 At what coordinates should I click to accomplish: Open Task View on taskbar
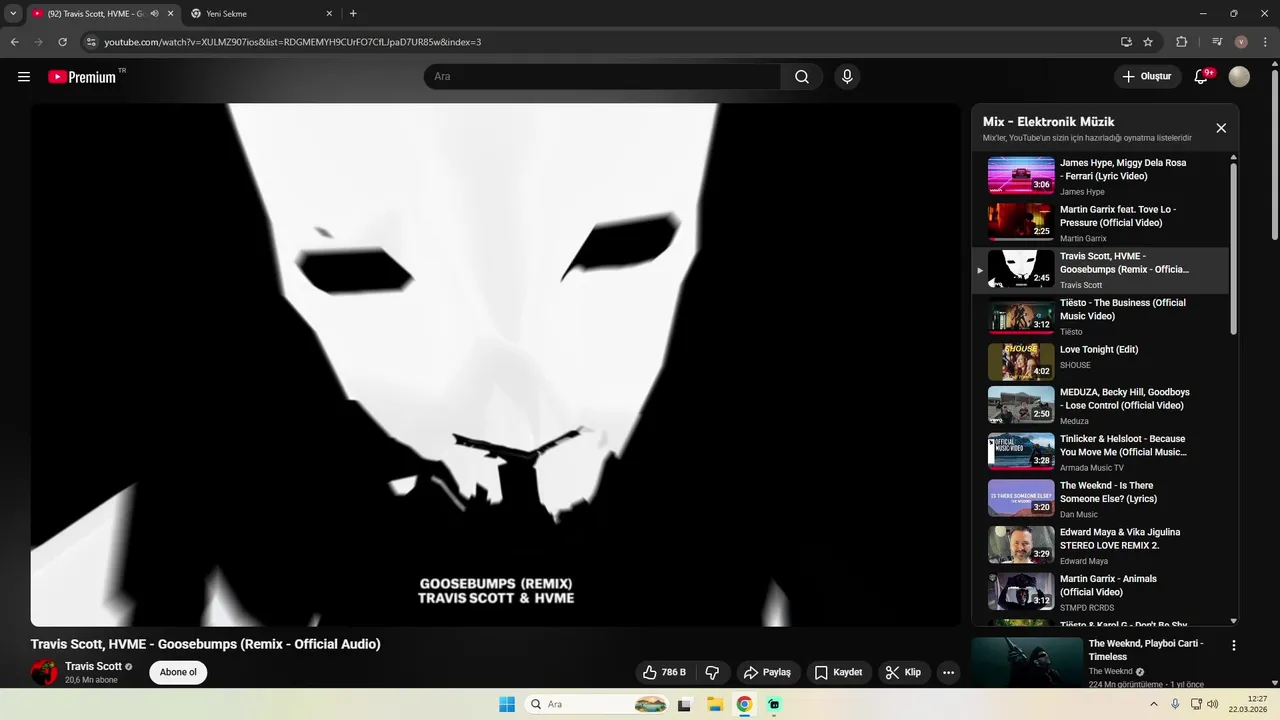685,704
